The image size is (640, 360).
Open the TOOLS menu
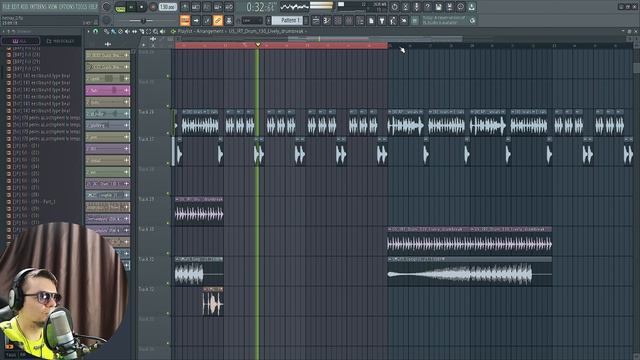tap(81, 7)
